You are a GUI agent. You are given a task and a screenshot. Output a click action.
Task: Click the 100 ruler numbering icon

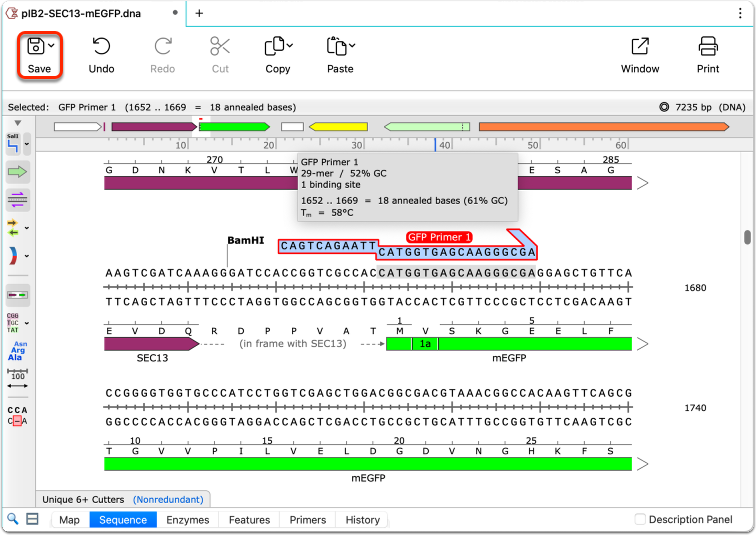pos(18,374)
